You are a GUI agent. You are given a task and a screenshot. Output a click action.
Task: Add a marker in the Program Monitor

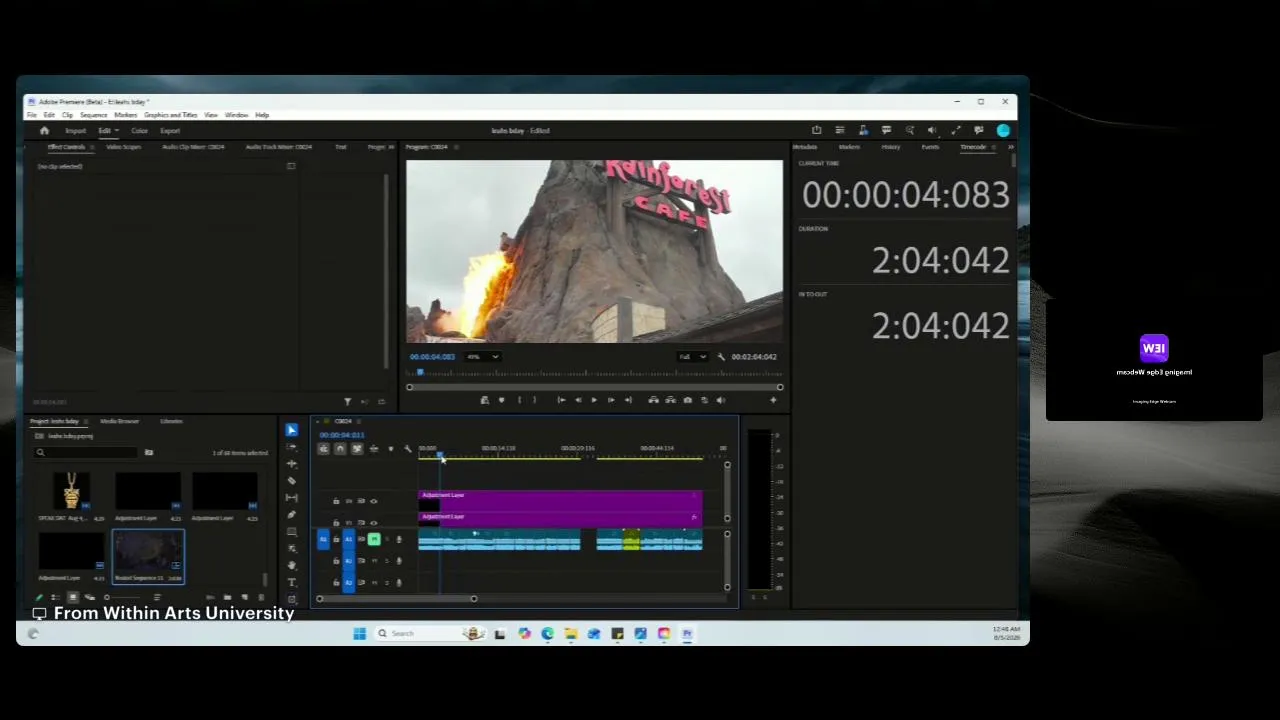click(x=501, y=400)
